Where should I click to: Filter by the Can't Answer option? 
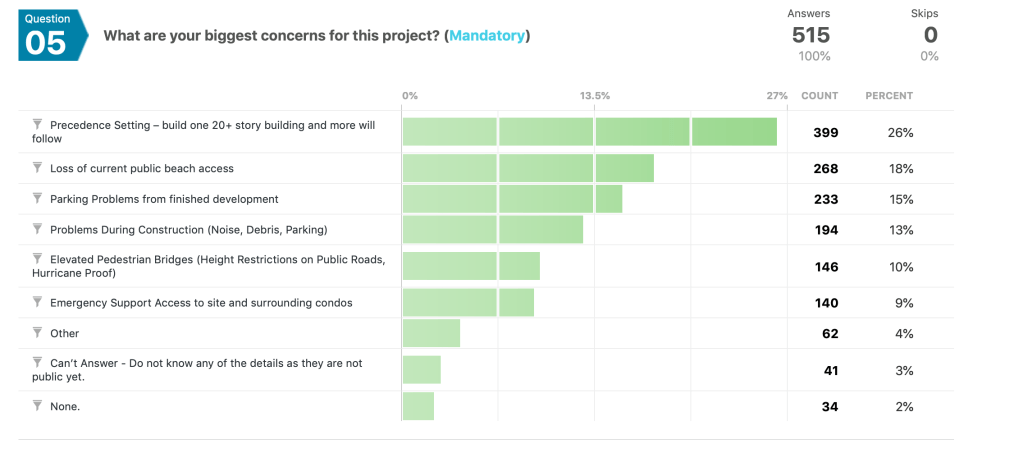tap(38, 362)
